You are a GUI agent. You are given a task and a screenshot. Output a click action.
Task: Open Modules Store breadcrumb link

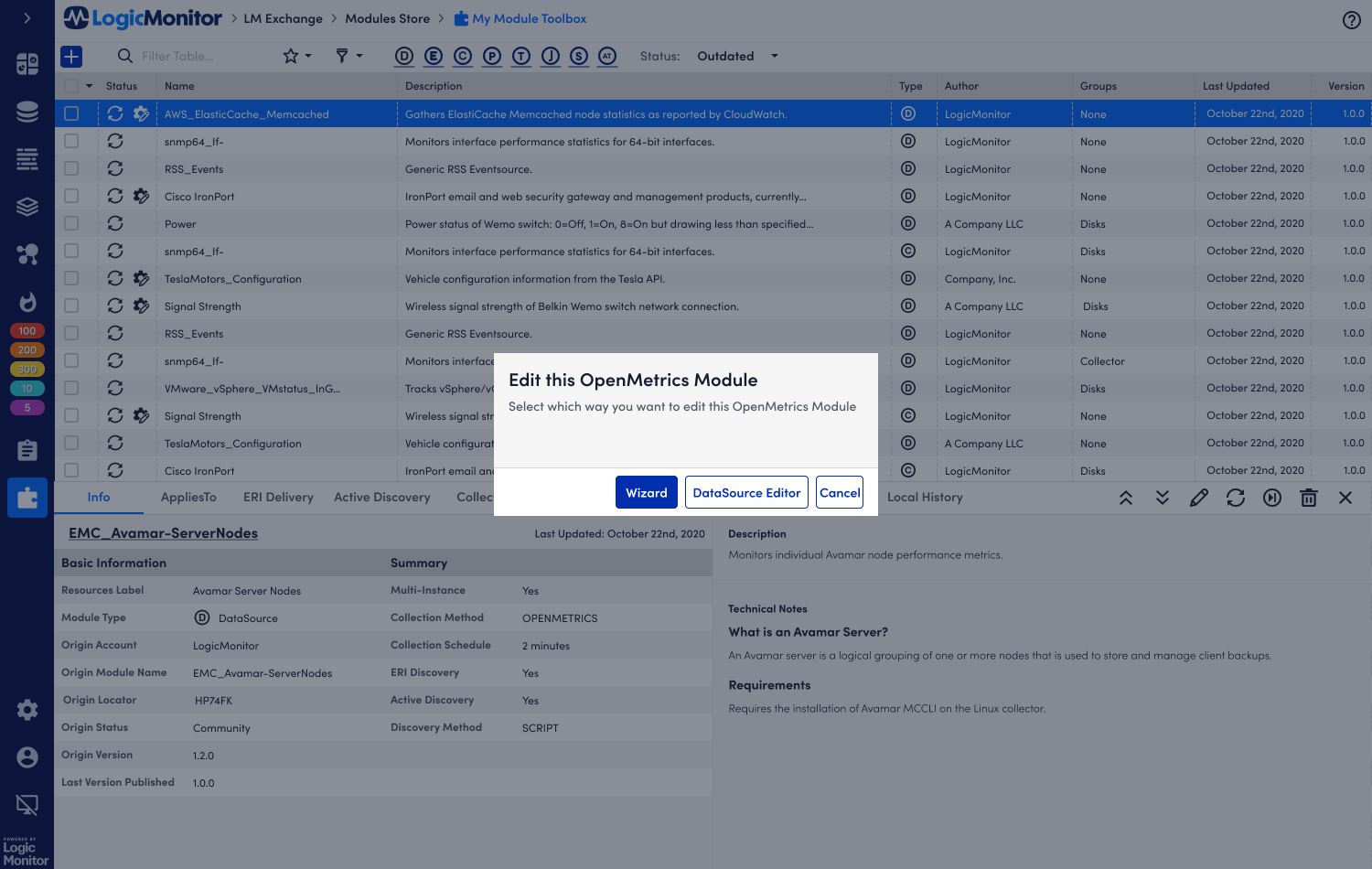coord(387,19)
